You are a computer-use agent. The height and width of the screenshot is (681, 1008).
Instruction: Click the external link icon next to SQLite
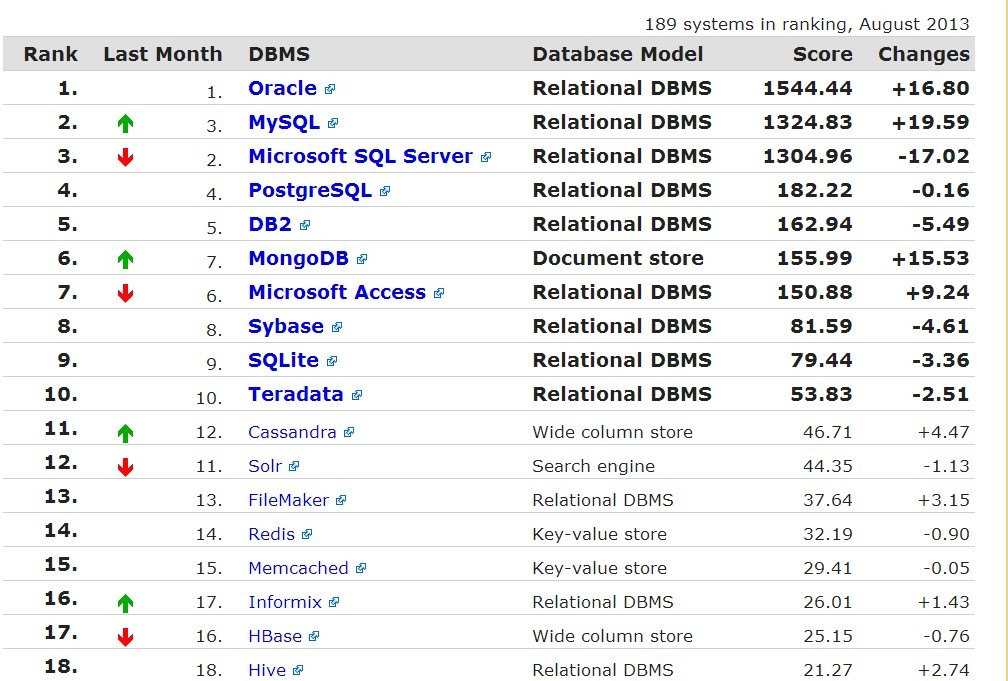coord(332,361)
